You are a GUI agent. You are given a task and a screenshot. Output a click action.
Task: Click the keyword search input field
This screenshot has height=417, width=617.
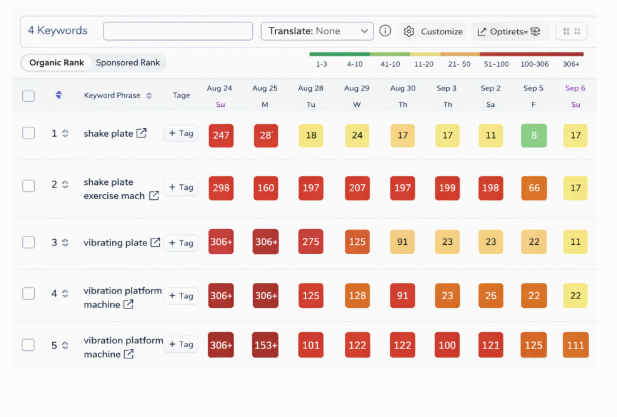click(178, 31)
